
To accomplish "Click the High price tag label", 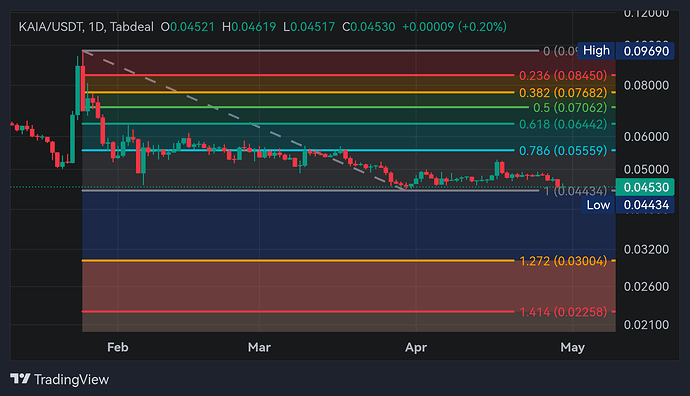I will tap(596, 51).
